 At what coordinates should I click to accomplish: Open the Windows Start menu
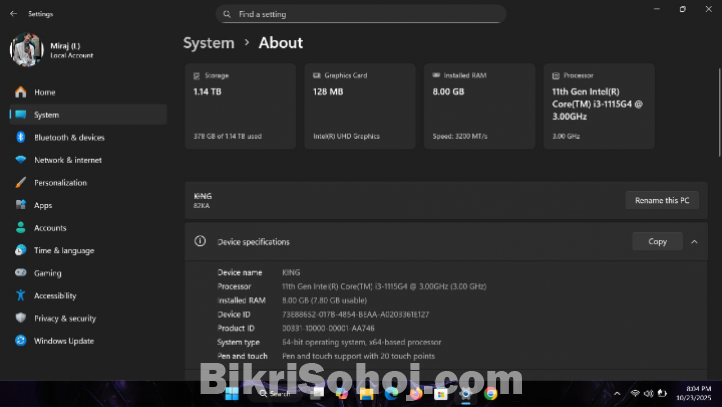232,394
